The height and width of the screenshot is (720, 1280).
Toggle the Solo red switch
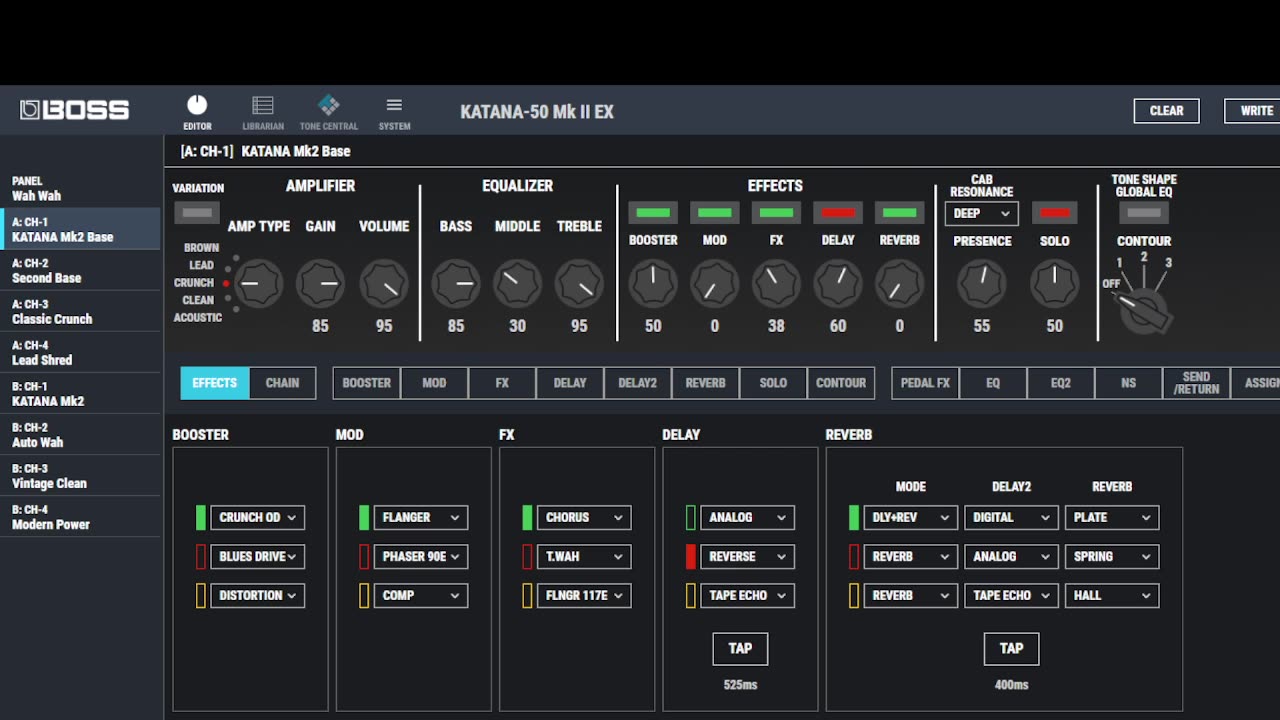[x=1054, y=213]
